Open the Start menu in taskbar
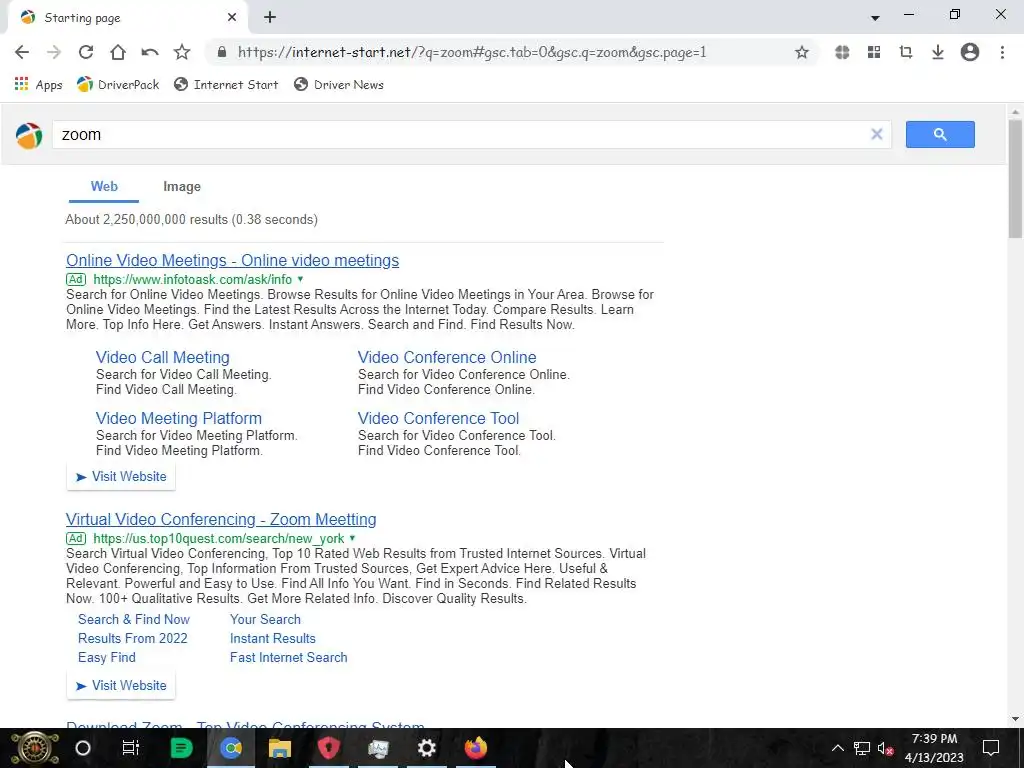 [35, 748]
